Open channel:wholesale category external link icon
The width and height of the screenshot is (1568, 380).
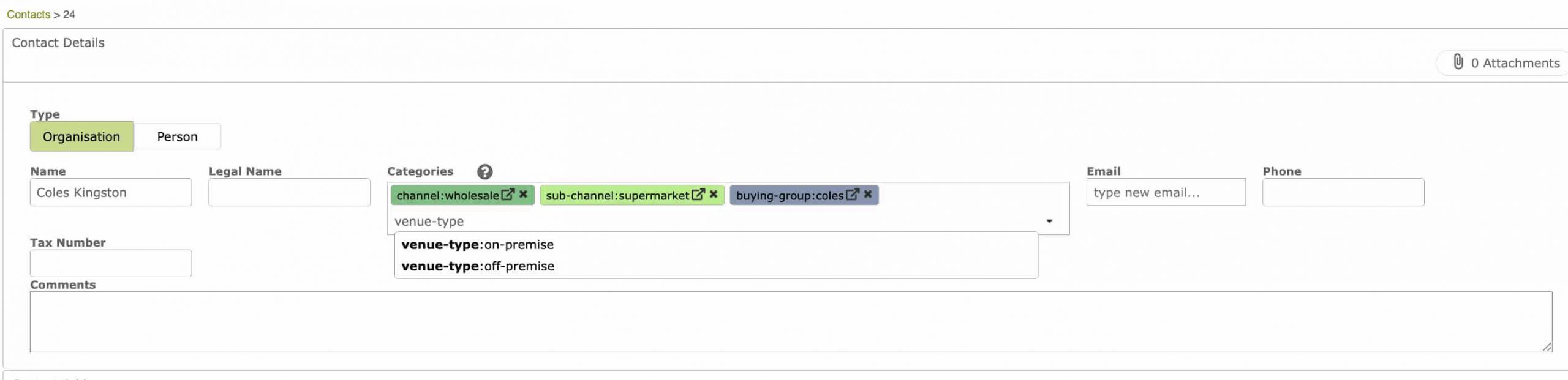click(507, 195)
